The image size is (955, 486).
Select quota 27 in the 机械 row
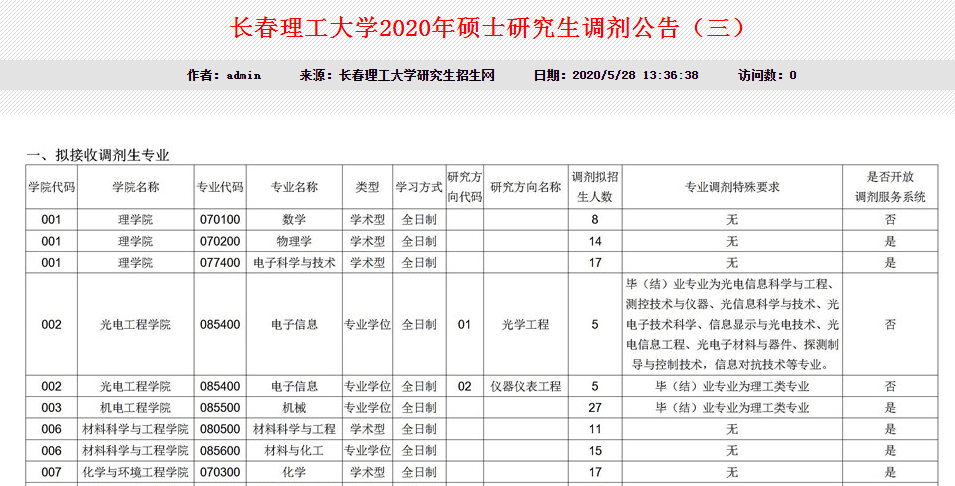(x=595, y=407)
